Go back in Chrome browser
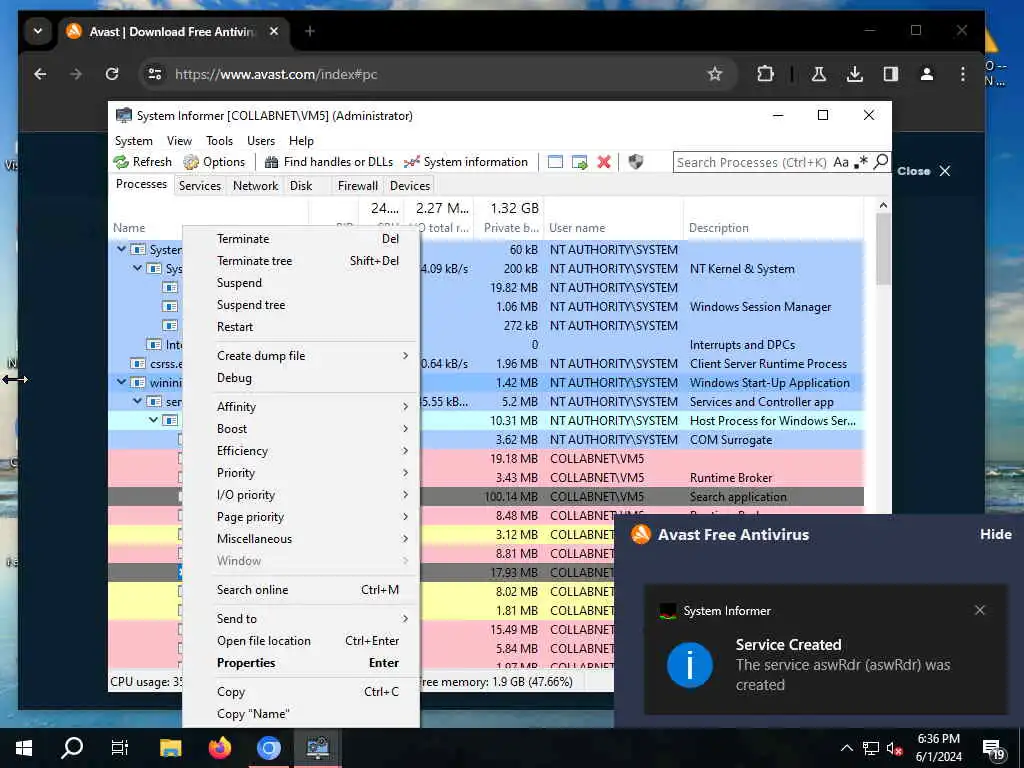This screenshot has height=768, width=1024. tap(40, 74)
